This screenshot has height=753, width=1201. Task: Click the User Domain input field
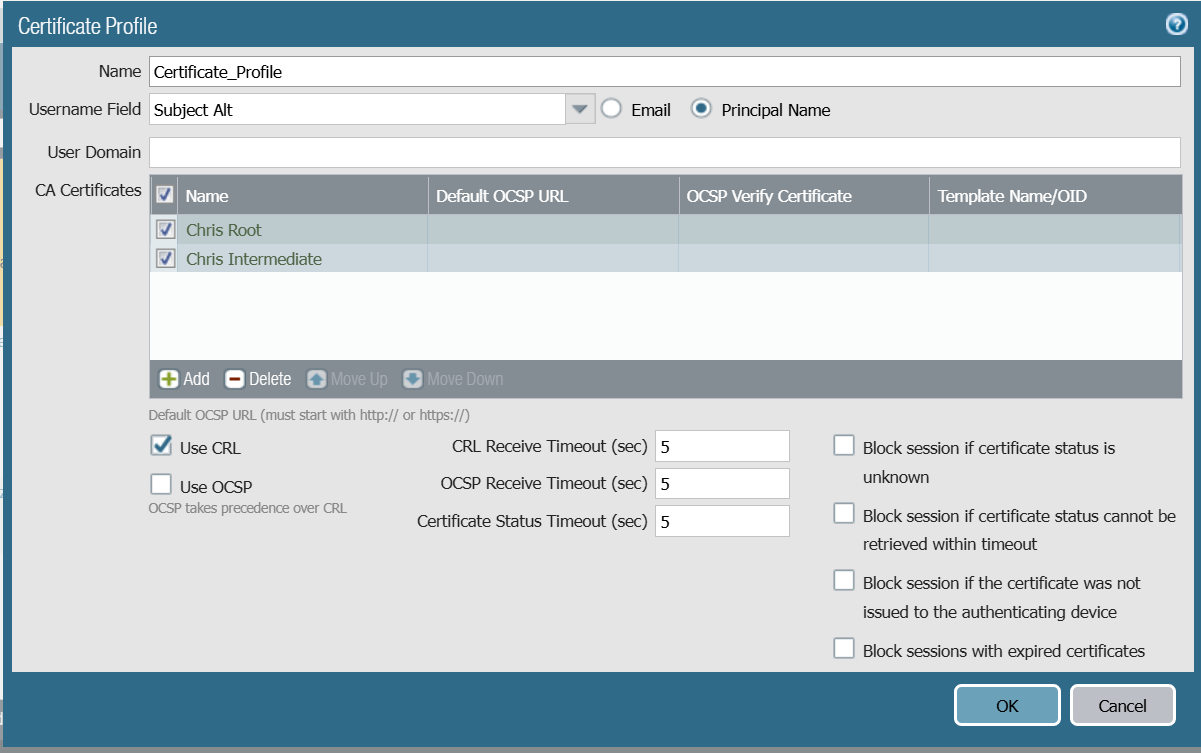point(665,153)
